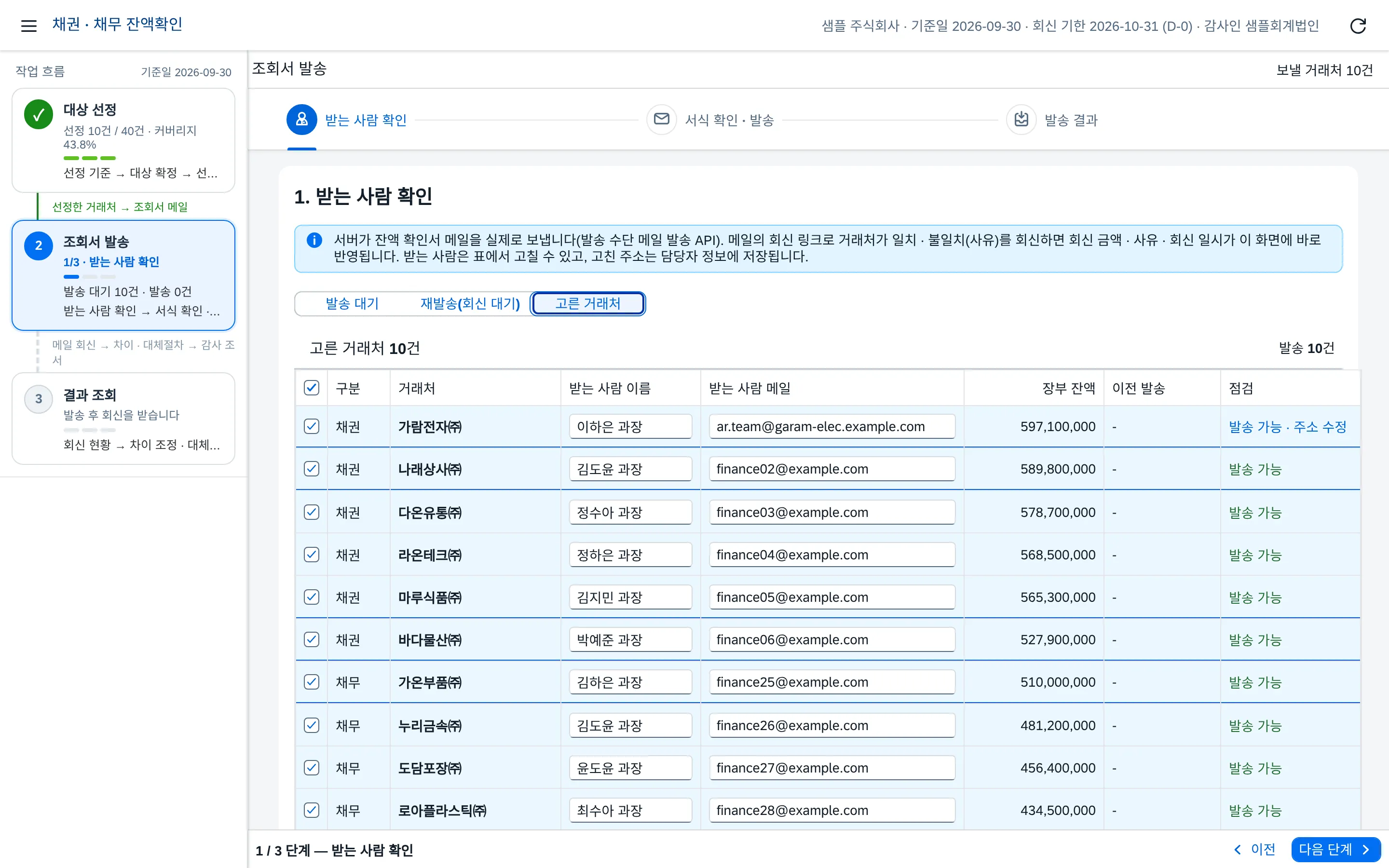
Task: Click the step 3 circle for 결과 조회
Action: 39,398
